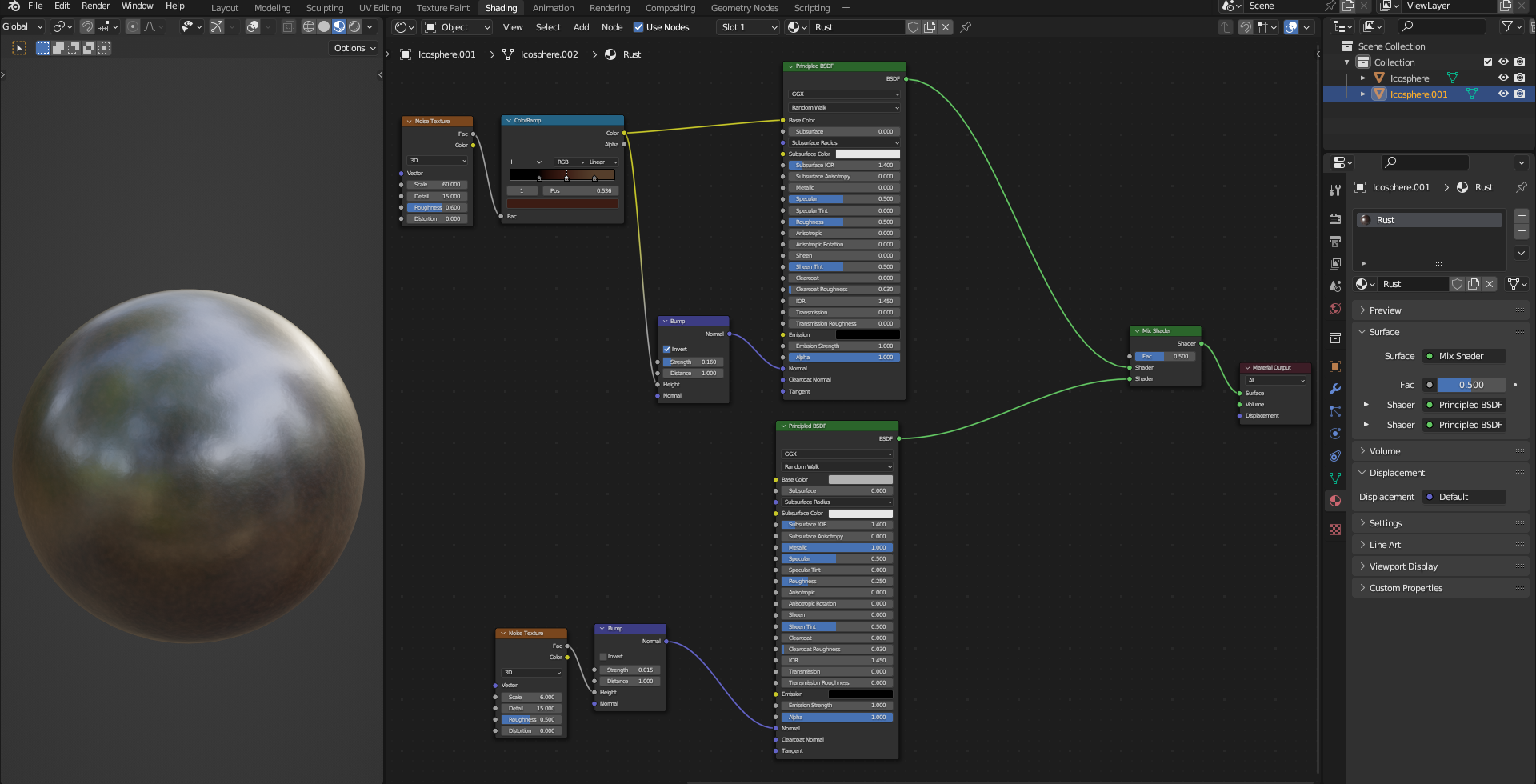Collapse the Surface panel
1536x784 pixels.
click(1383, 332)
